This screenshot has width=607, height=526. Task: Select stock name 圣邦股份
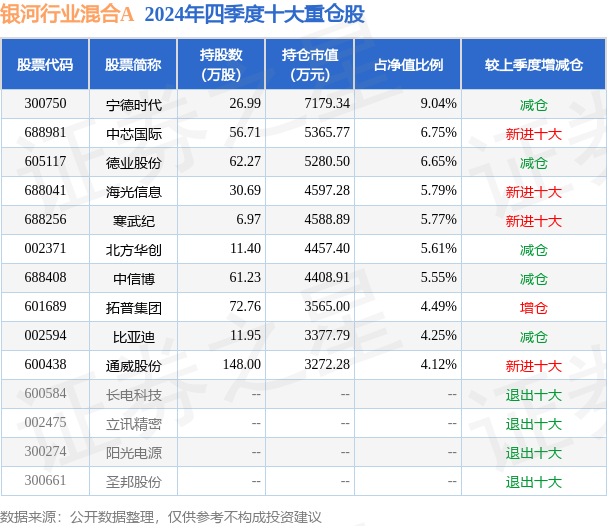(x=134, y=482)
